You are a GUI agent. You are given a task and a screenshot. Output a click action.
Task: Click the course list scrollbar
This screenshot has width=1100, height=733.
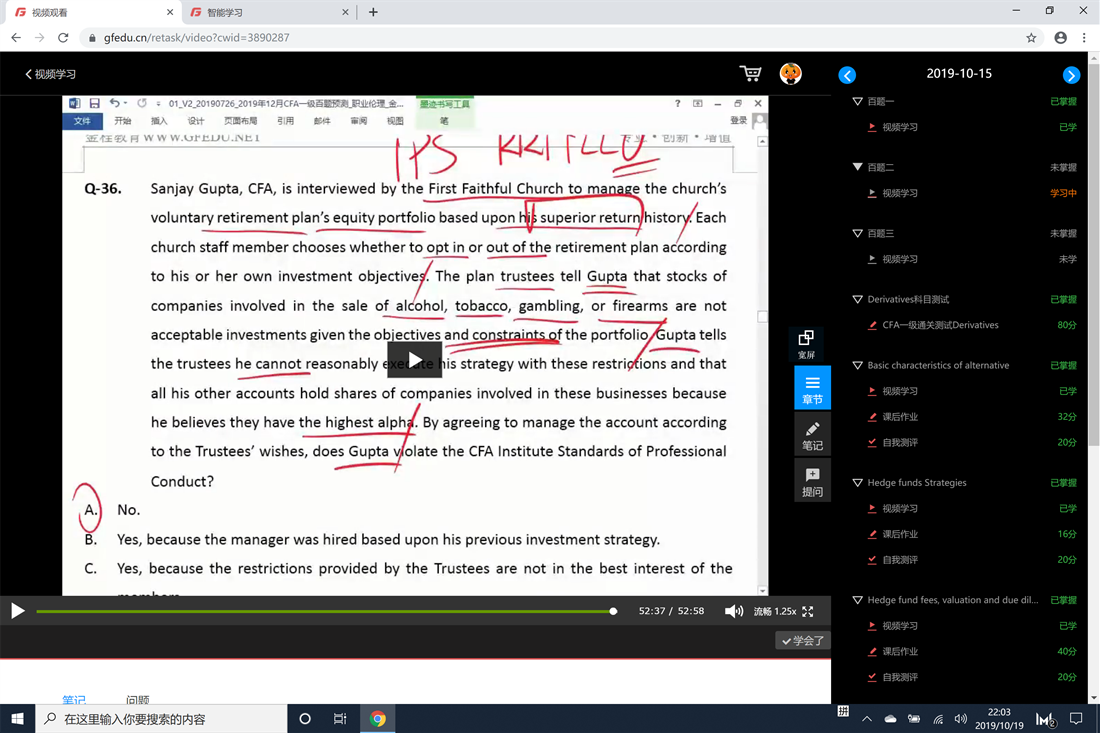click(x=1094, y=253)
